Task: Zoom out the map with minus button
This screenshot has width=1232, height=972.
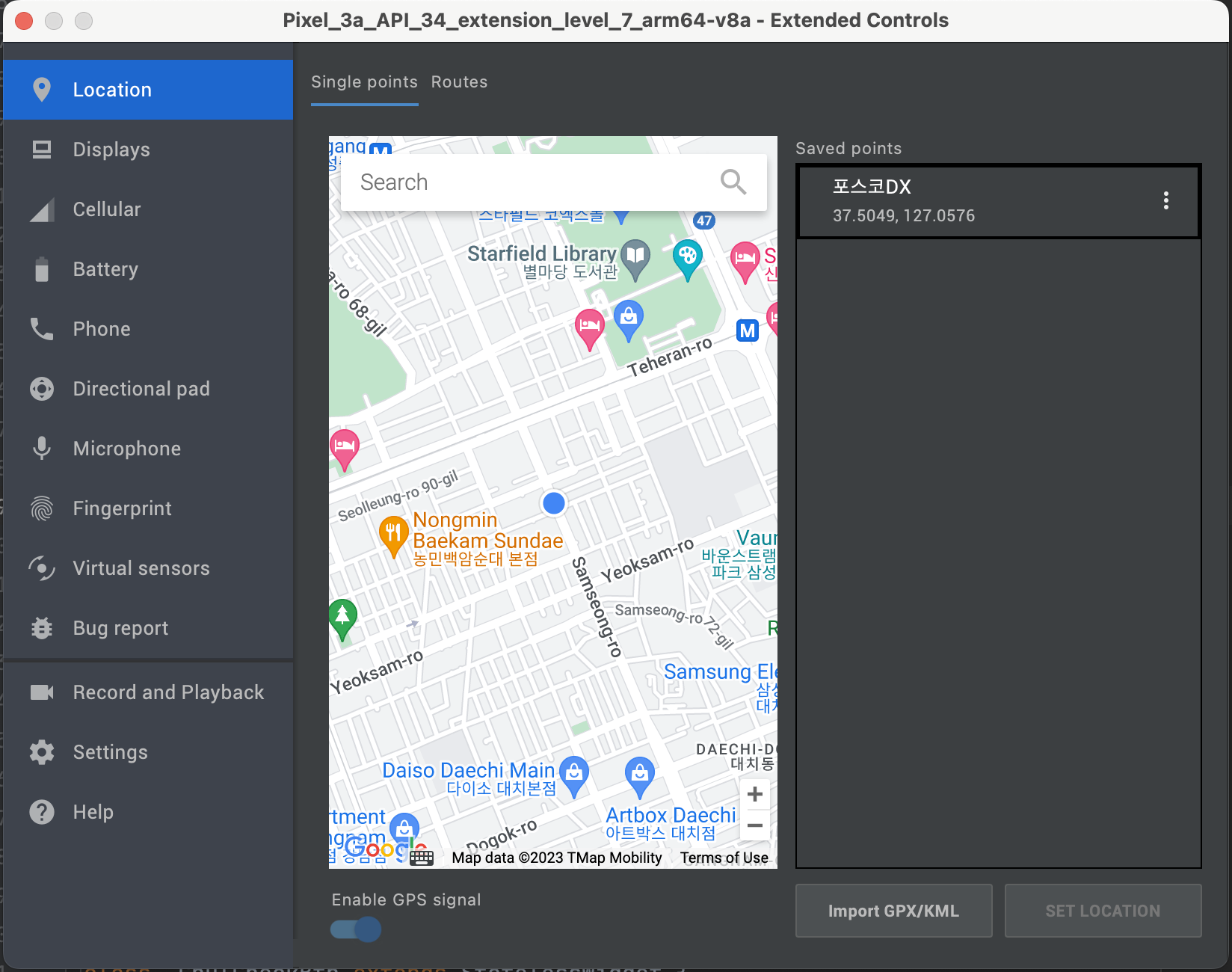Action: click(x=755, y=825)
